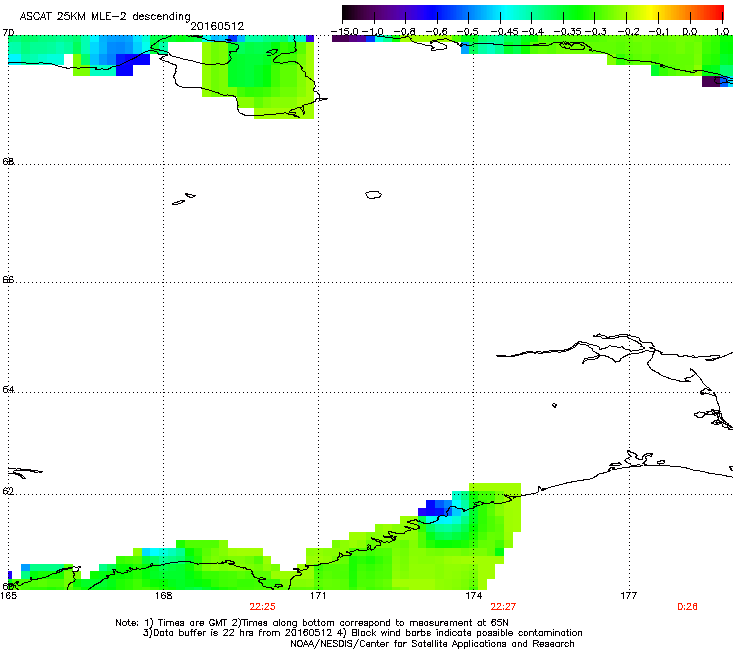This screenshot has height=650, width=740.
Task: Click the 64 latitude label
Action: pyautogui.click(x=8, y=389)
